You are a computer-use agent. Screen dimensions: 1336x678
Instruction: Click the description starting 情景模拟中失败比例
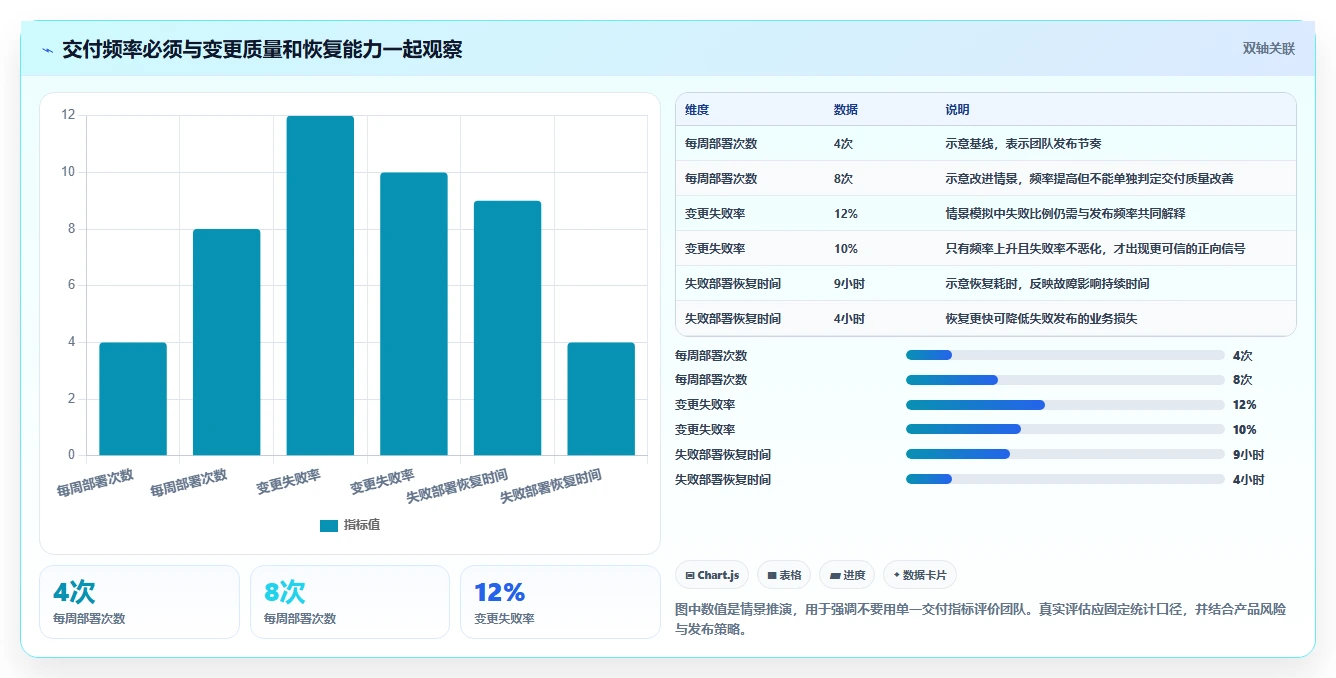1065,214
